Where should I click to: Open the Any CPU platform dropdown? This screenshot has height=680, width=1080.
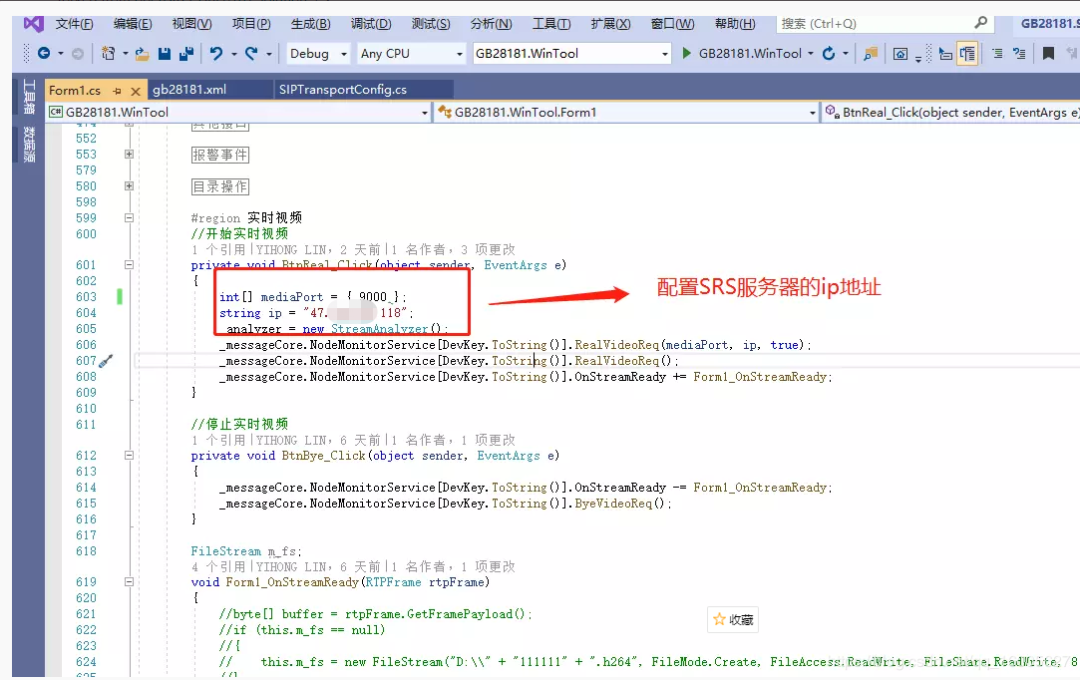411,53
